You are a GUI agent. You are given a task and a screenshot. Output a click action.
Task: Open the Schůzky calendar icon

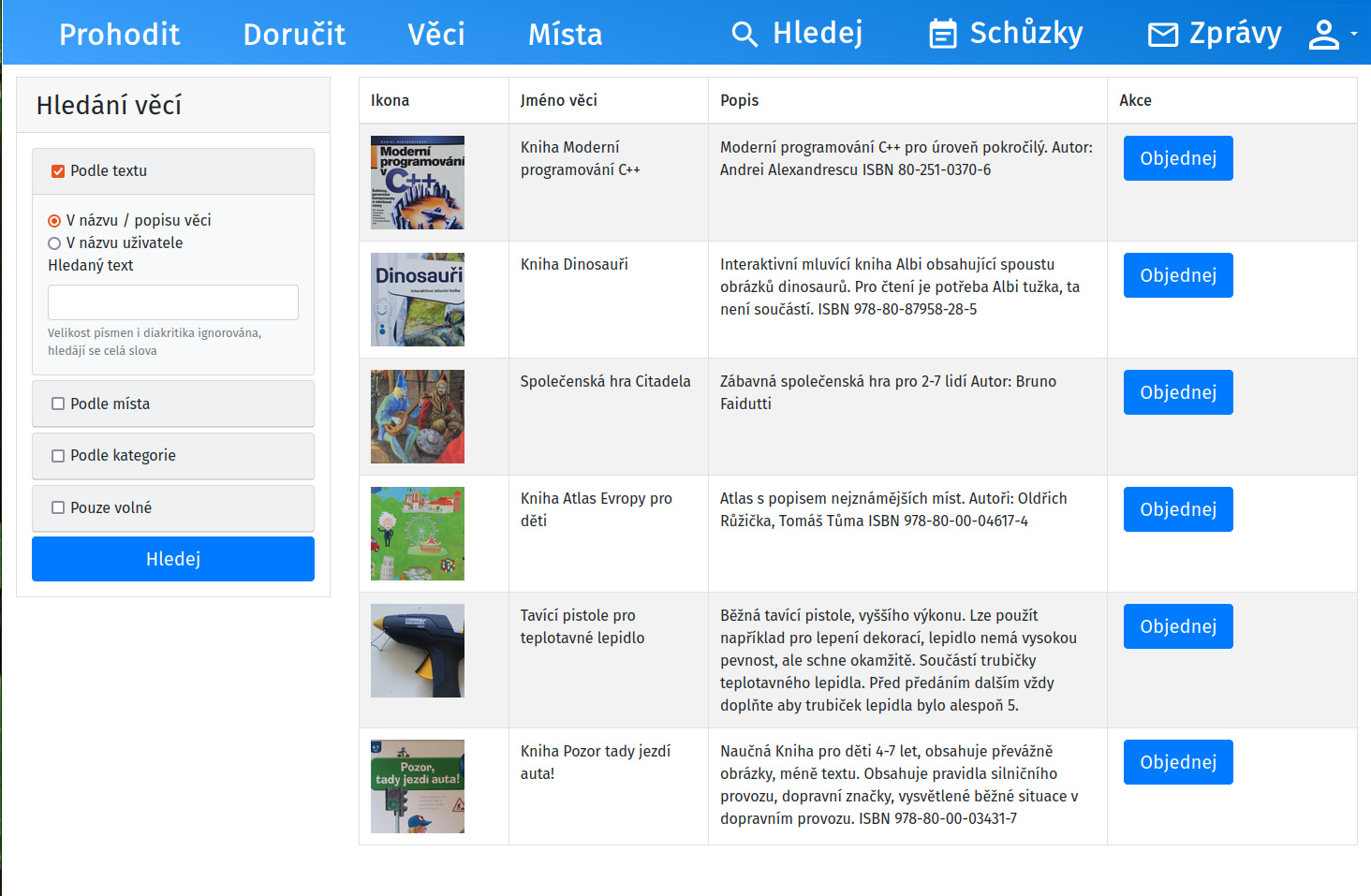tap(942, 35)
